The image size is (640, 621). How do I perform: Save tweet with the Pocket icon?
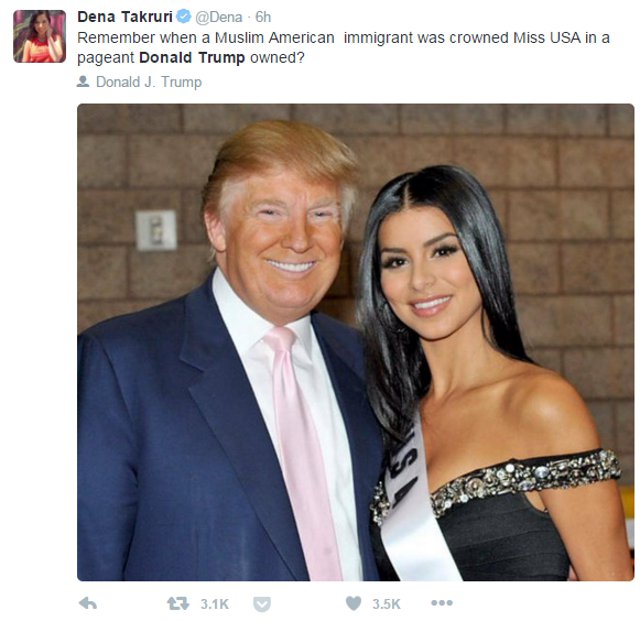262,604
